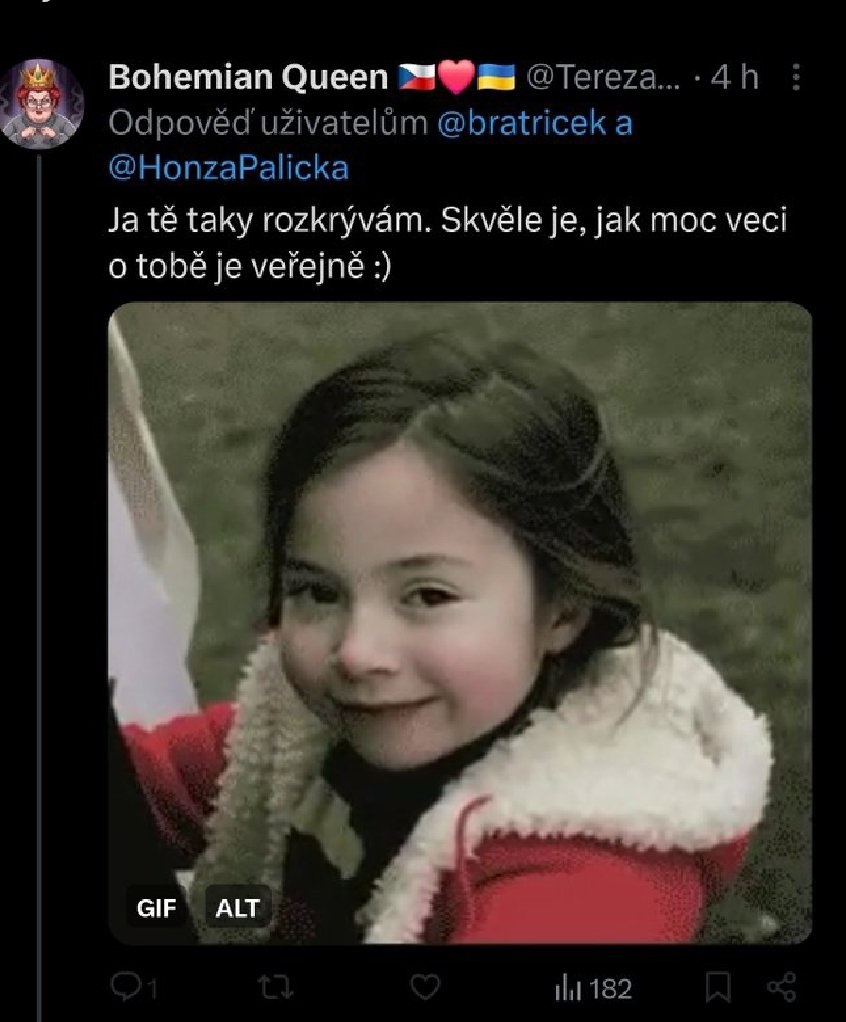846x1022 pixels.
Task: Click the Ukrainian flag emoji in the name
Action: pos(496,77)
